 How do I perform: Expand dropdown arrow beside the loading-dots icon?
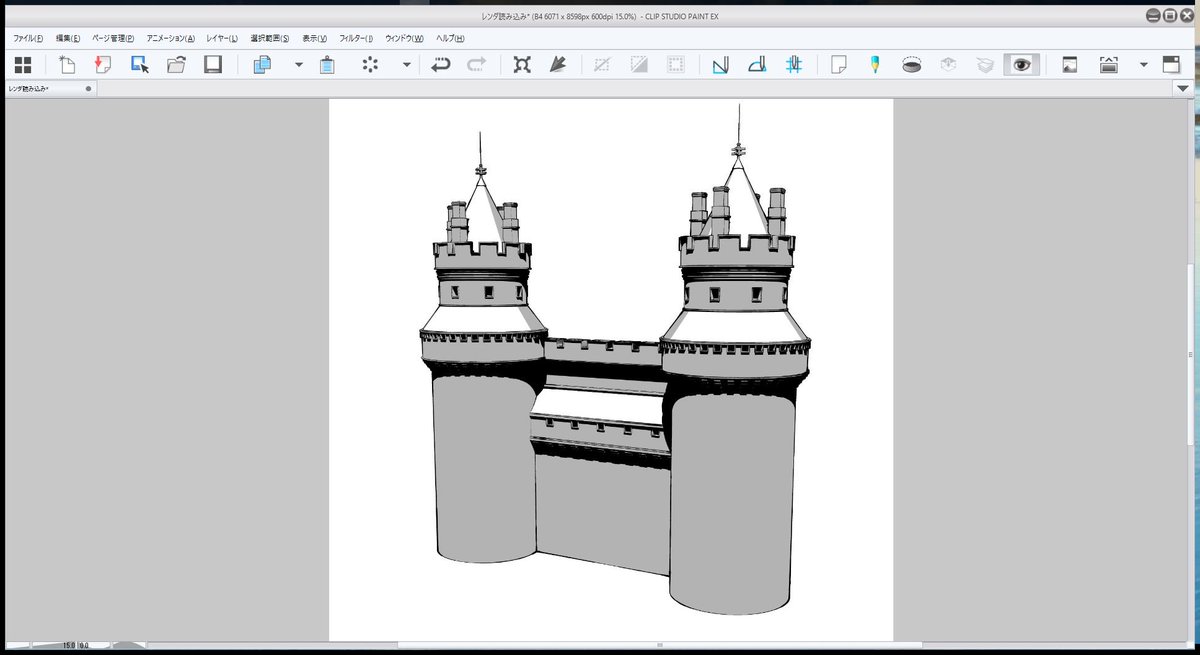click(x=406, y=65)
